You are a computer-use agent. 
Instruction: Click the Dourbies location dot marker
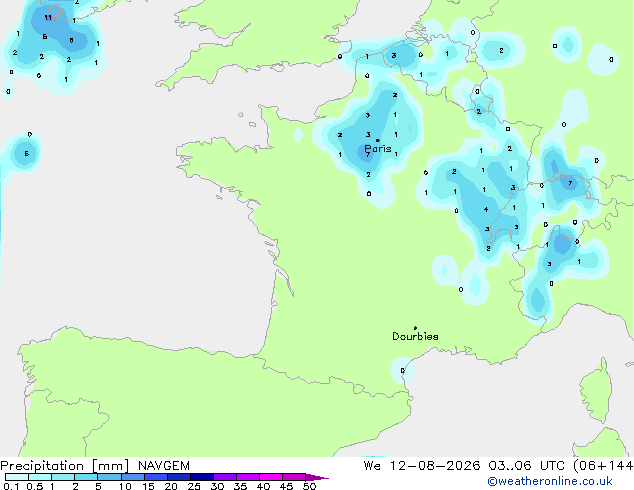(x=415, y=328)
